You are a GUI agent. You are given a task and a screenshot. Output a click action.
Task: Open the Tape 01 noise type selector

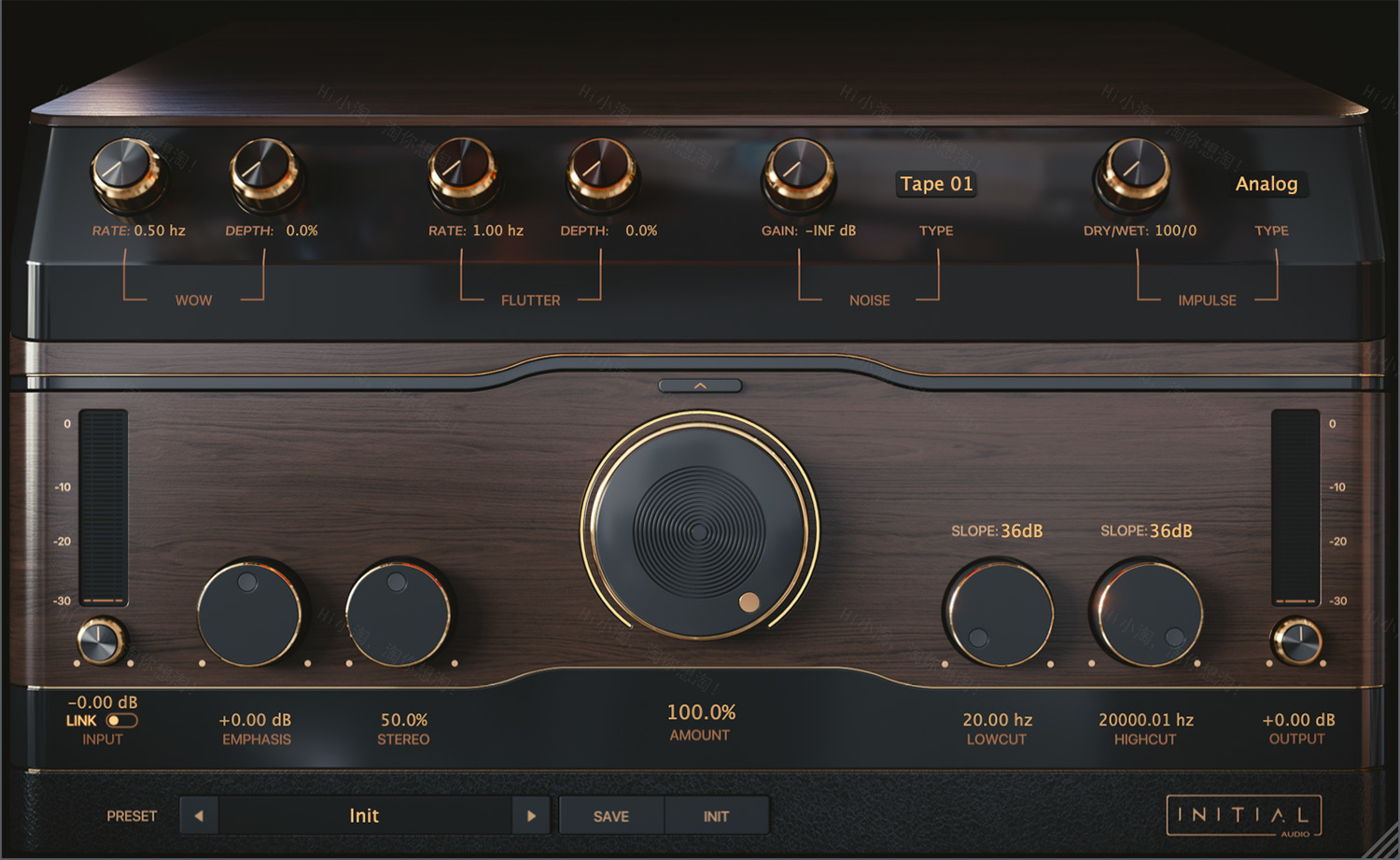[x=935, y=184]
